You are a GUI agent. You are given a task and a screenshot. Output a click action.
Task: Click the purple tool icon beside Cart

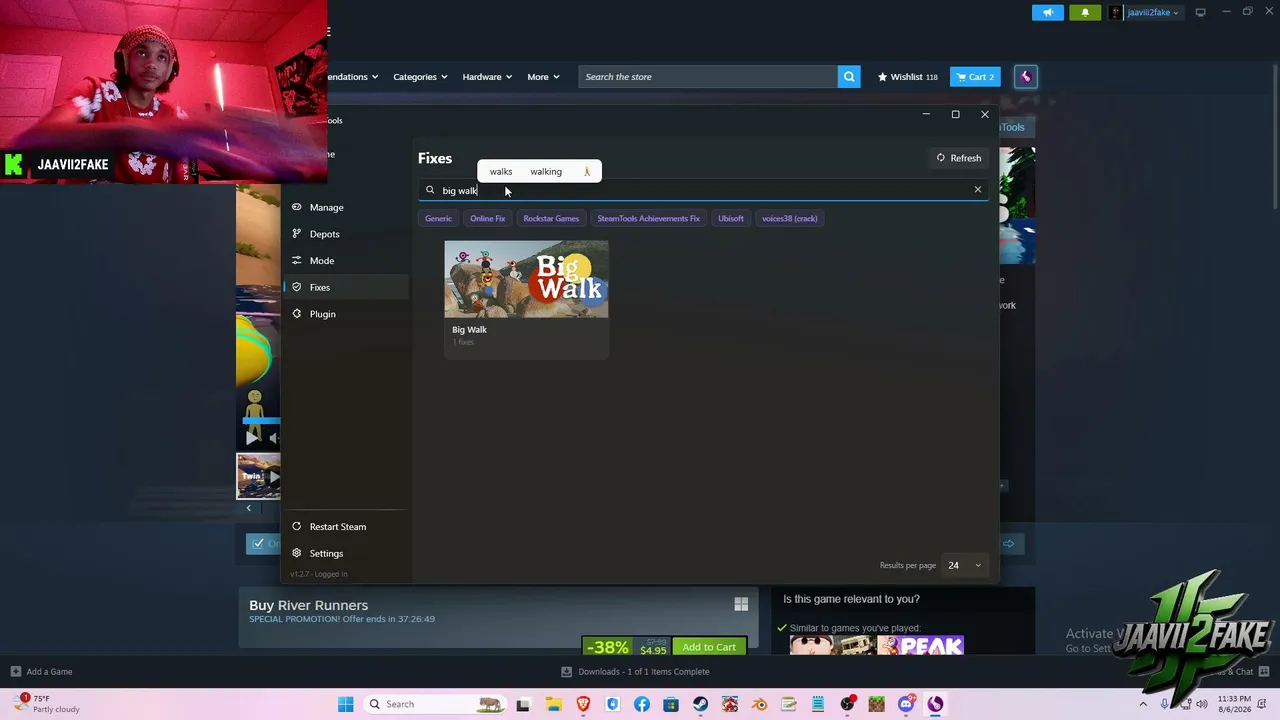[x=1025, y=77]
